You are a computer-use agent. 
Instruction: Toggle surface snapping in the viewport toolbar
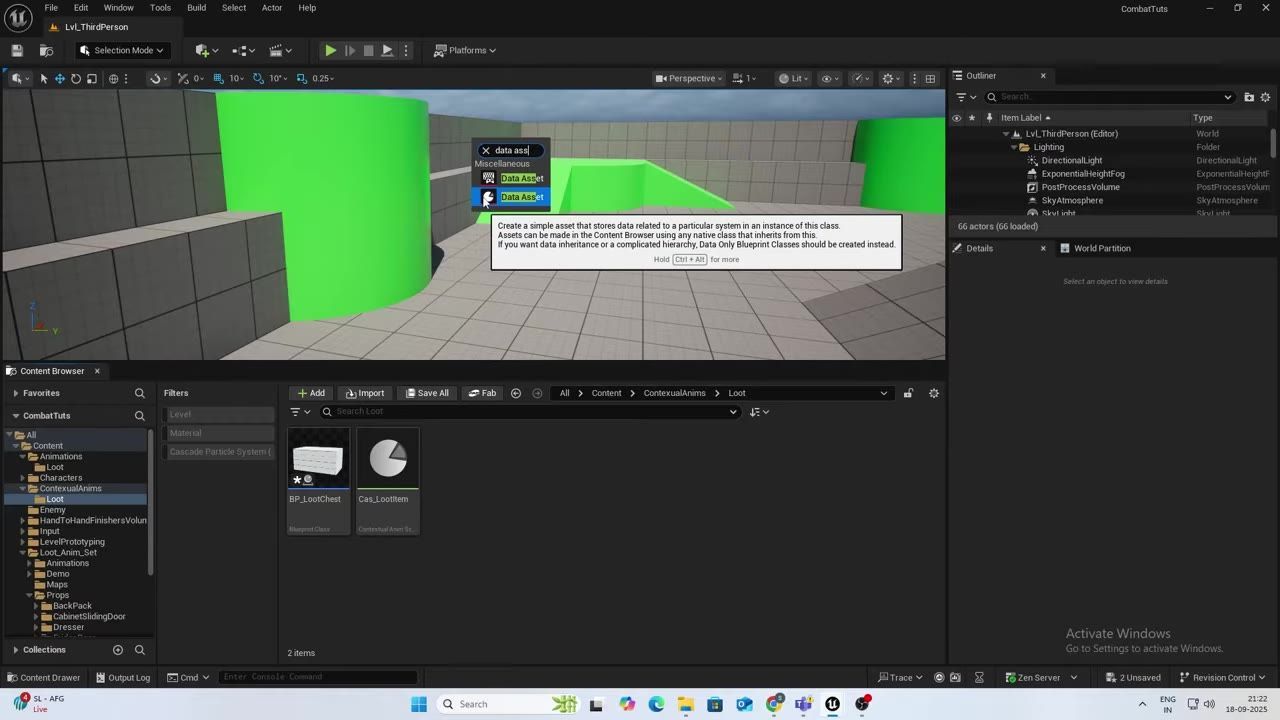tap(183, 78)
